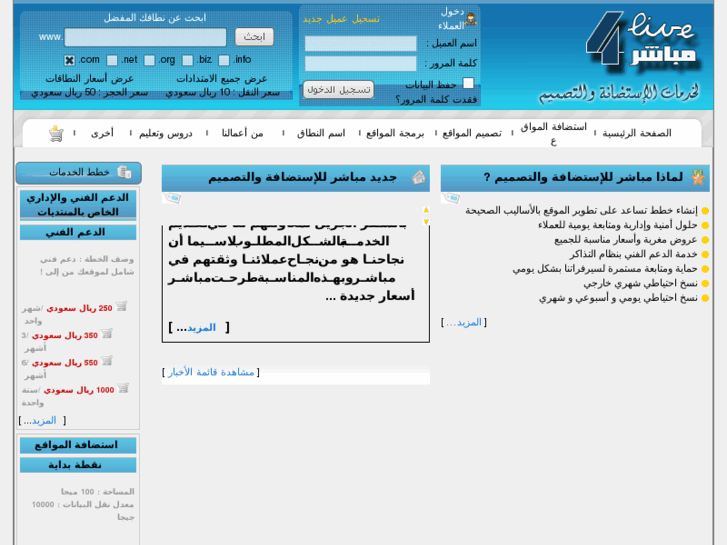
Task: Click the cart icon beside 1000 ريال سعودي
Action: pos(123,388)
